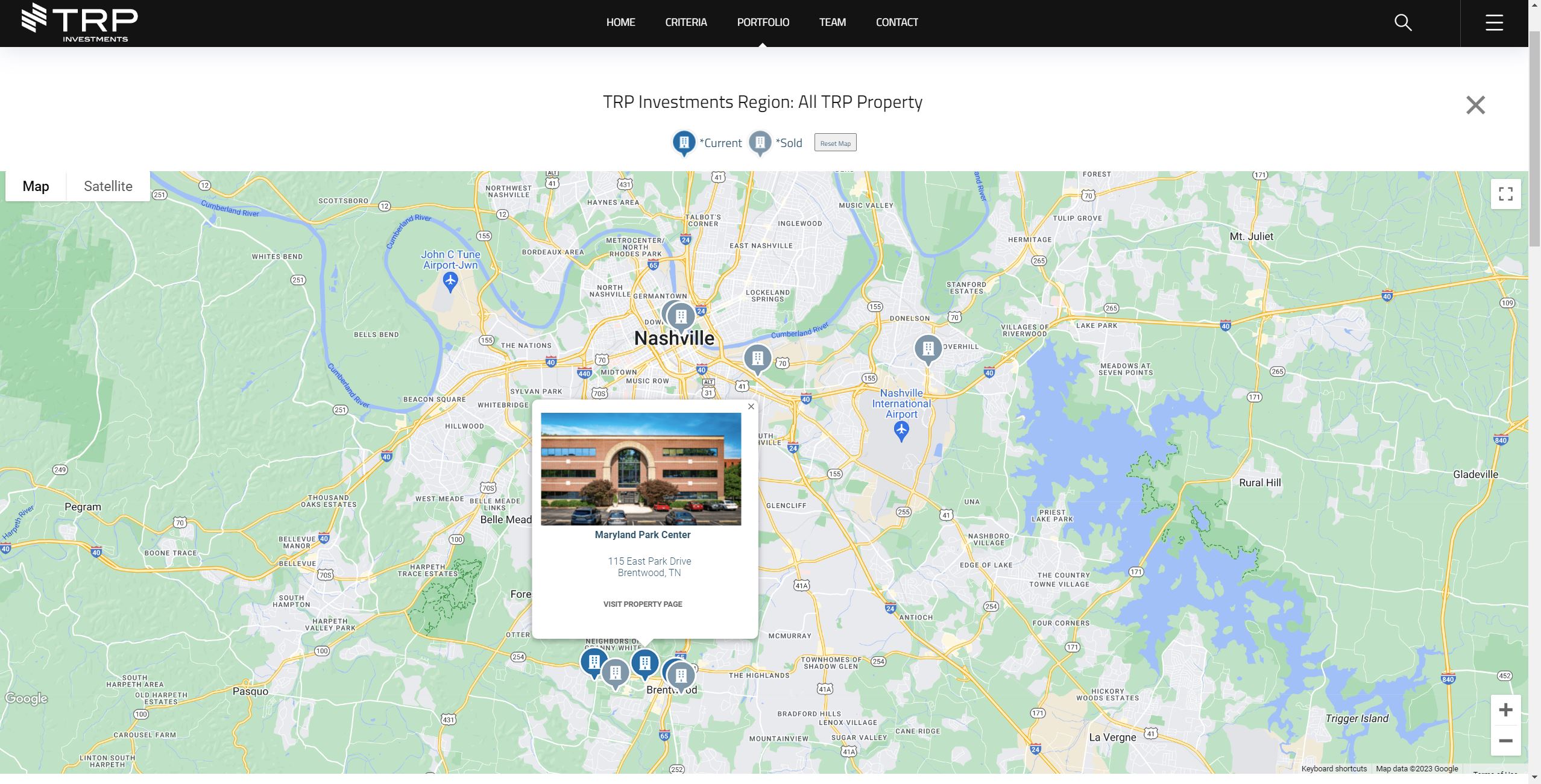Toggle fullscreen map view
Viewport: 1541px width, 784px height.
1505,194
